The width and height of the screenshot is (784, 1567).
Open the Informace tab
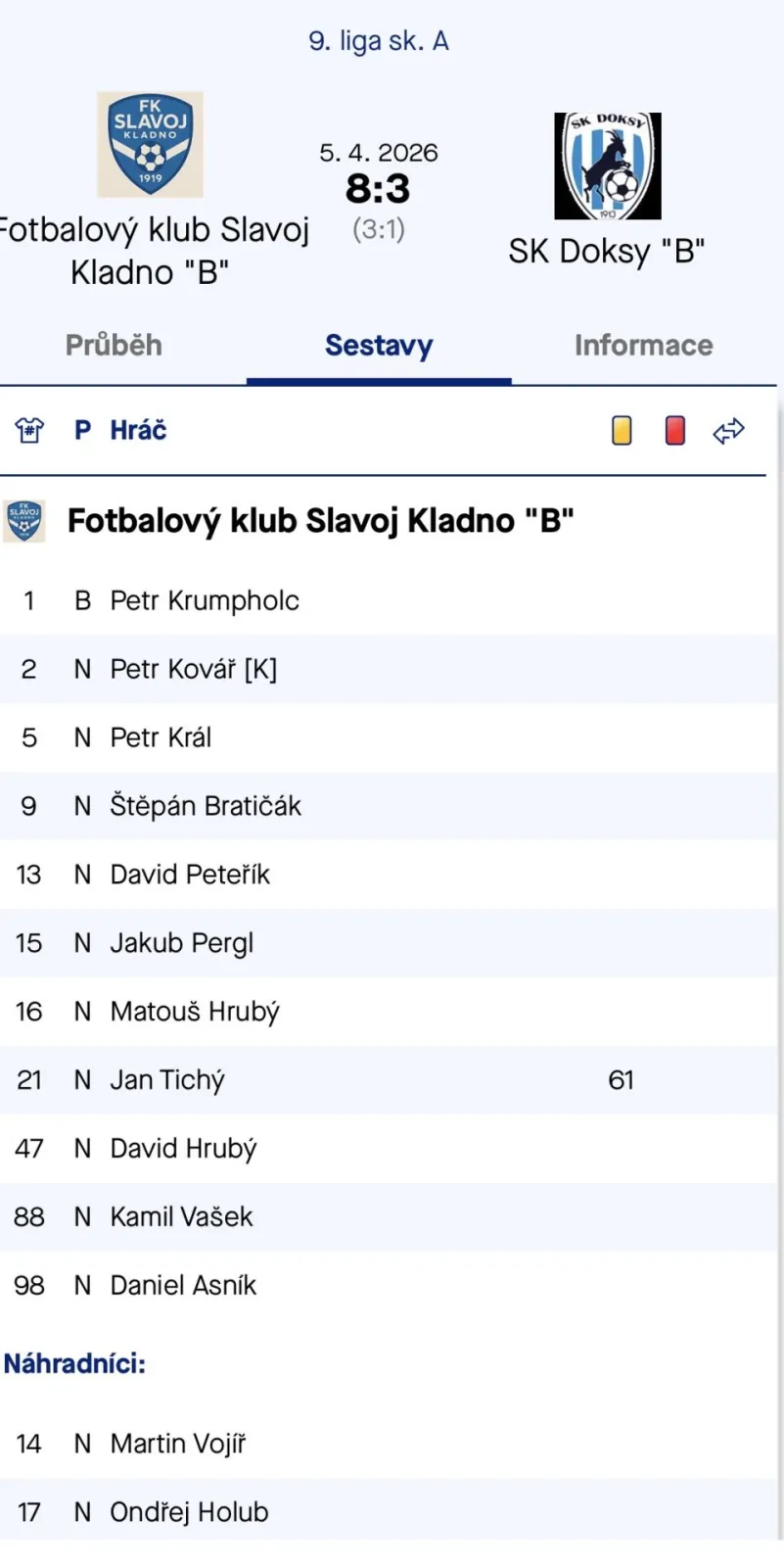click(643, 345)
